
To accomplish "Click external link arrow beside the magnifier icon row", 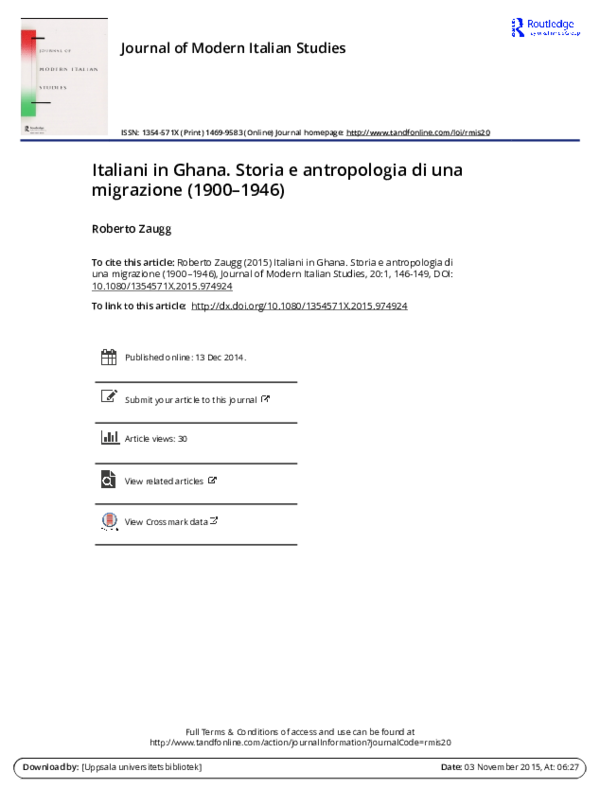I will pos(212,480).
